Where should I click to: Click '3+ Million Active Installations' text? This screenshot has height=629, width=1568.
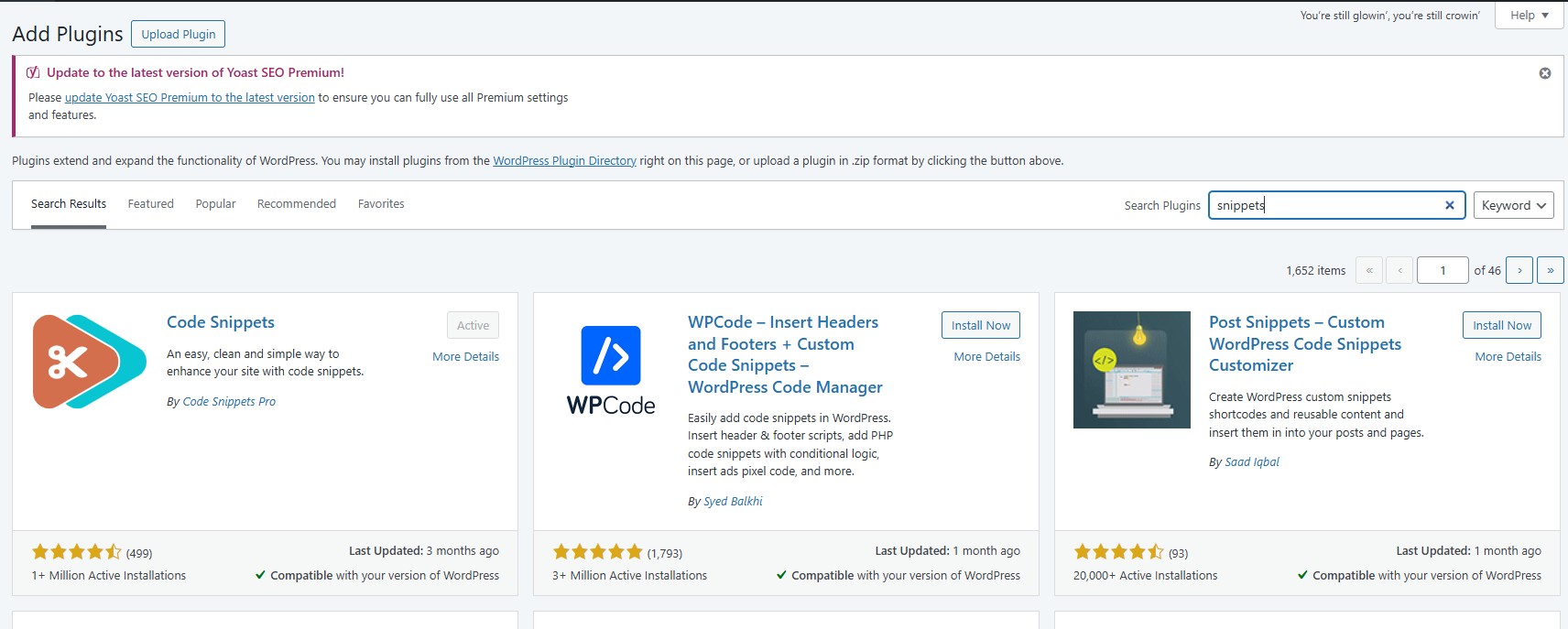tap(629, 575)
